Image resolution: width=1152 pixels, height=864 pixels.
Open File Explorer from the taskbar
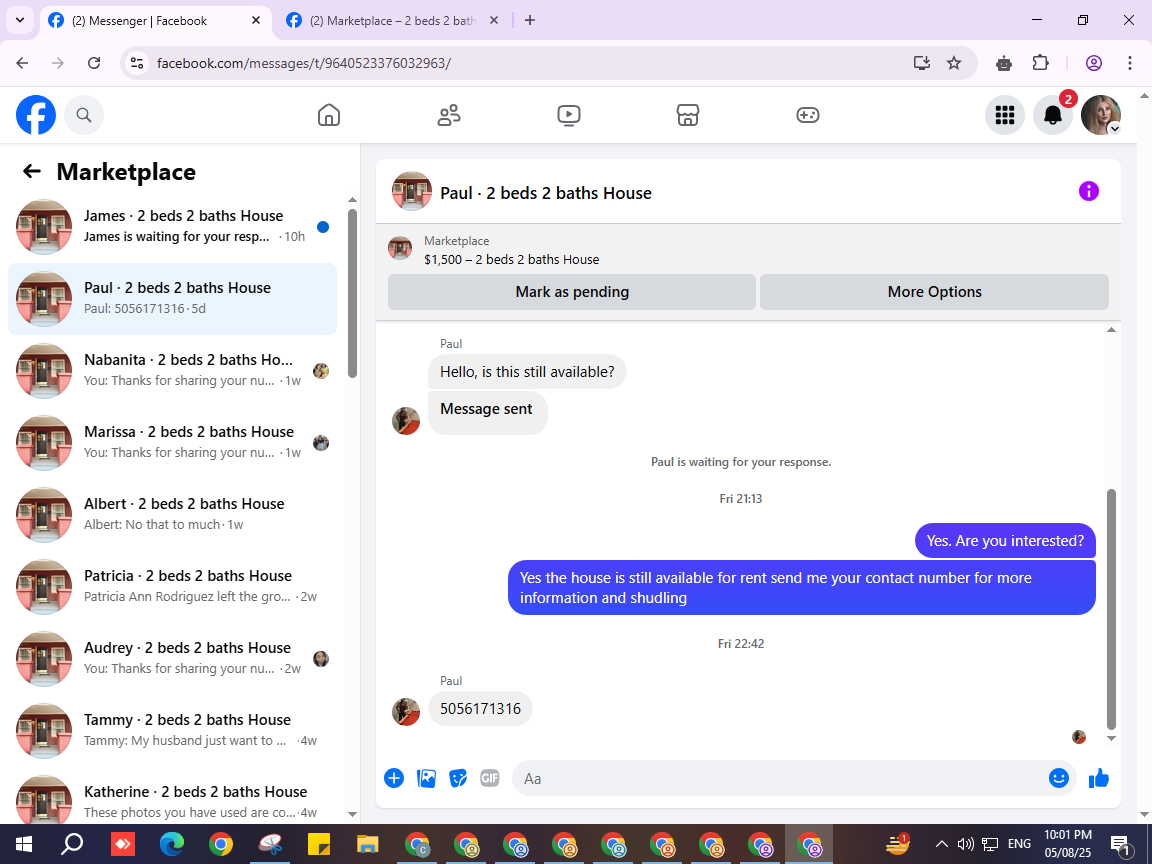367,844
